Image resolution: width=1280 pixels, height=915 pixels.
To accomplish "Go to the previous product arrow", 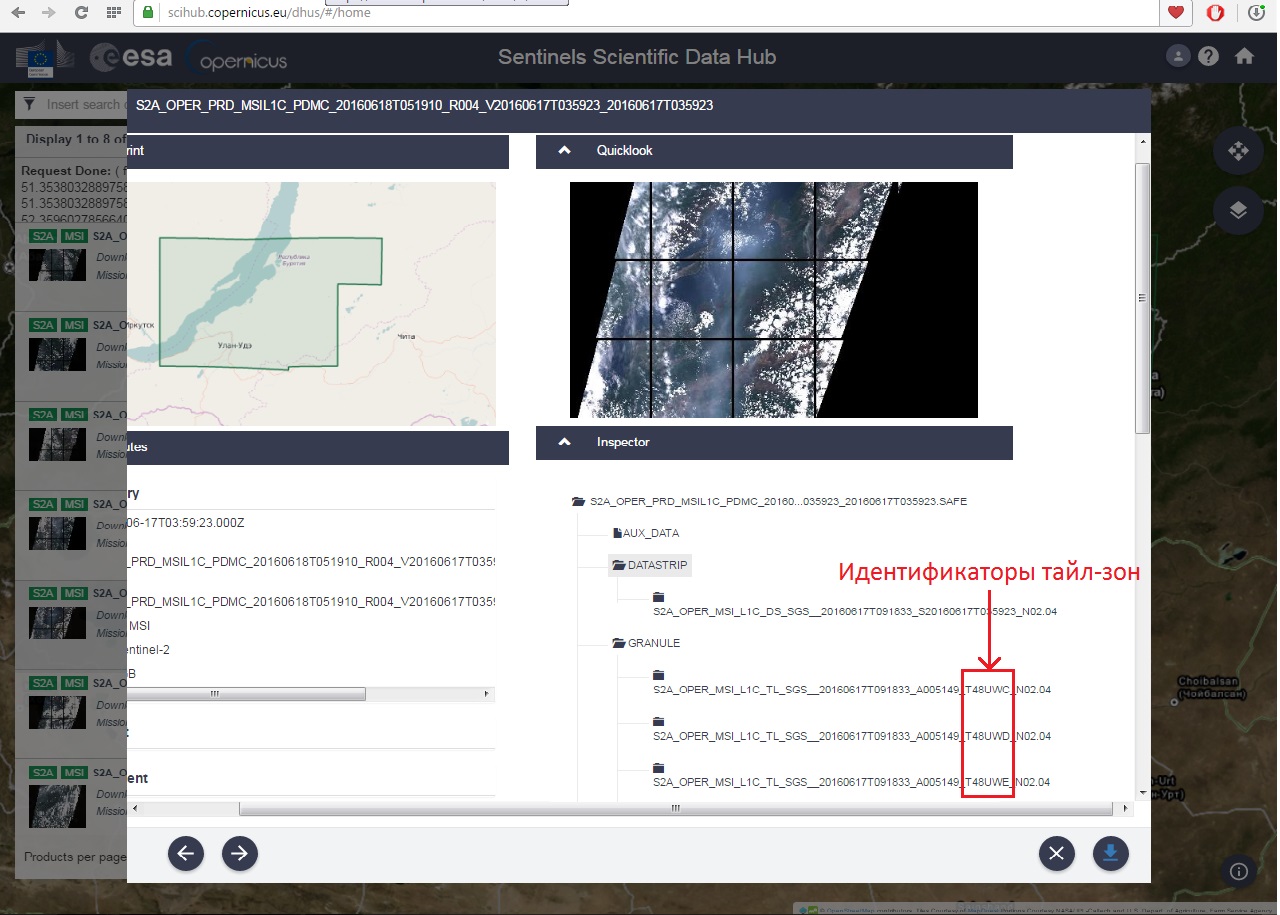I will point(185,853).
